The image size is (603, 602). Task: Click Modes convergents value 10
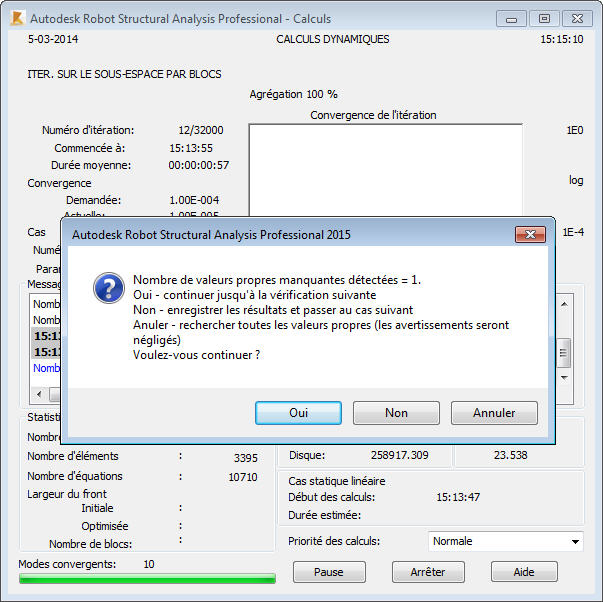coord(149,564)
